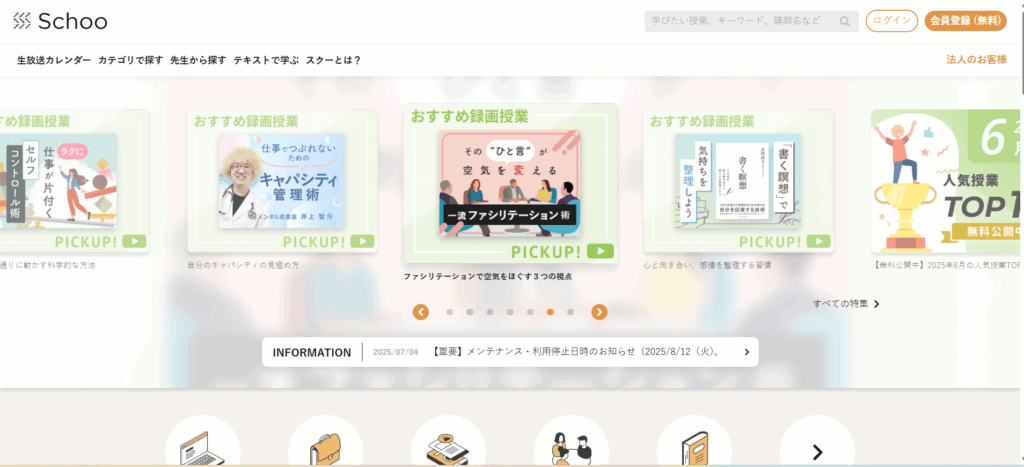Open the 一流ファシリテーション術 banner thumbnail
The image size is (1024, 467).
[510, 183]
